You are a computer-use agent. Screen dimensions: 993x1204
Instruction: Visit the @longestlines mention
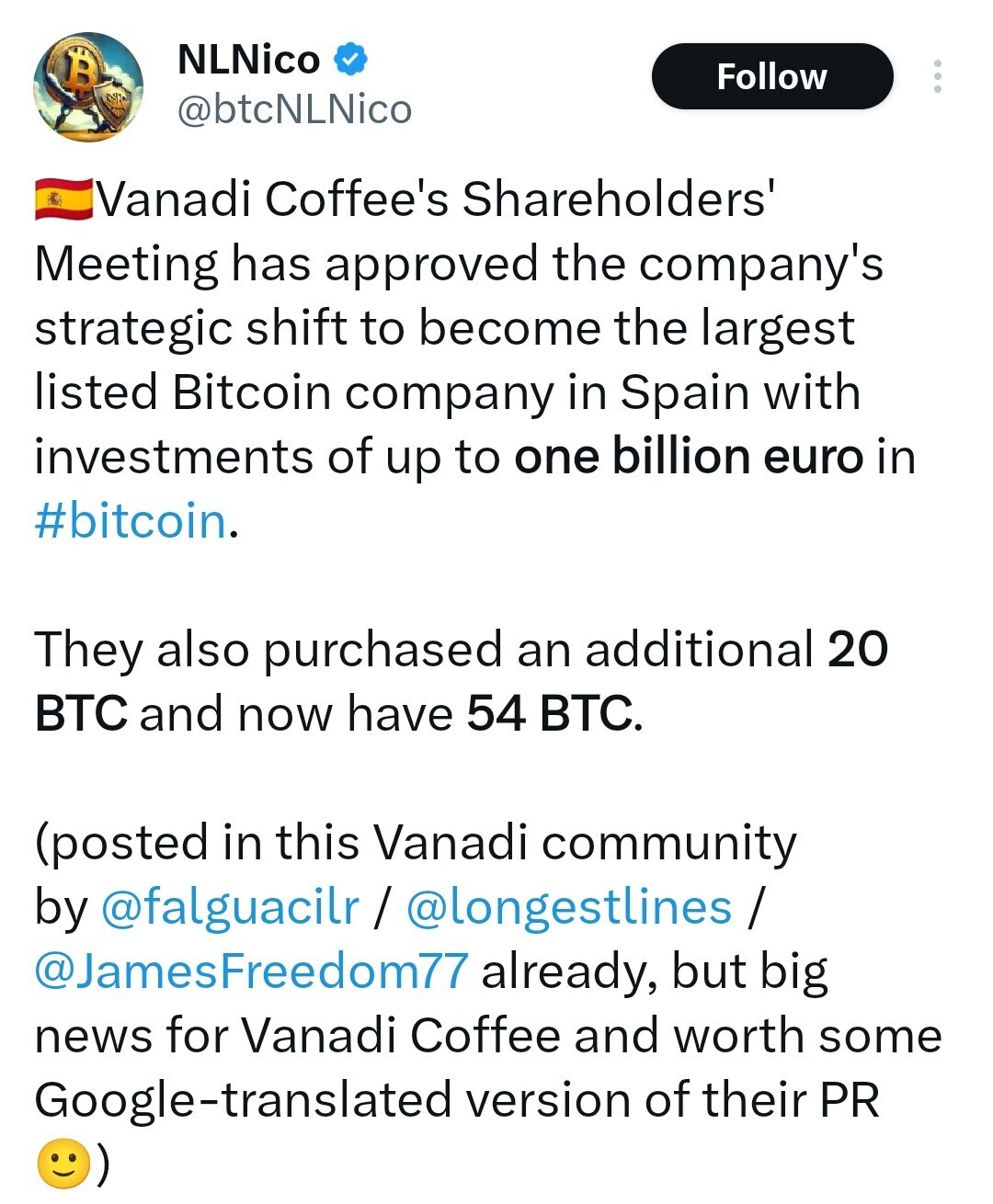pos(569,907)
